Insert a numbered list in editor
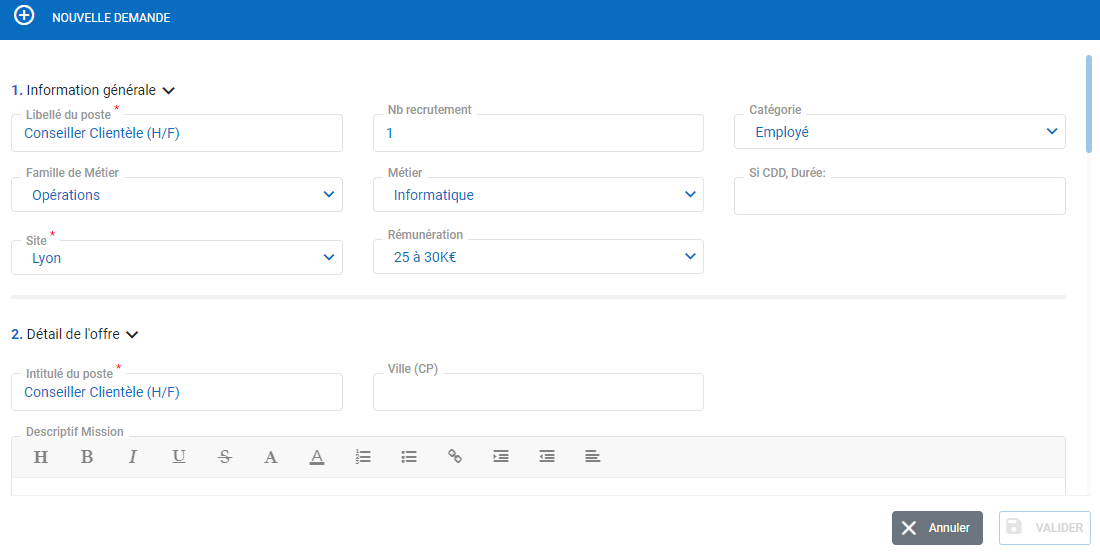Viewport: 1100px width, 553px height. 363,457
